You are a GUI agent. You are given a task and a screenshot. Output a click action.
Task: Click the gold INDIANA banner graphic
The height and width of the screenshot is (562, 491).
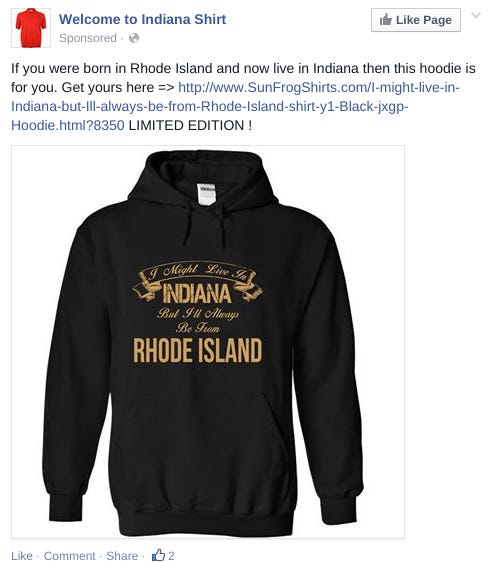click(x=197, y=283)
